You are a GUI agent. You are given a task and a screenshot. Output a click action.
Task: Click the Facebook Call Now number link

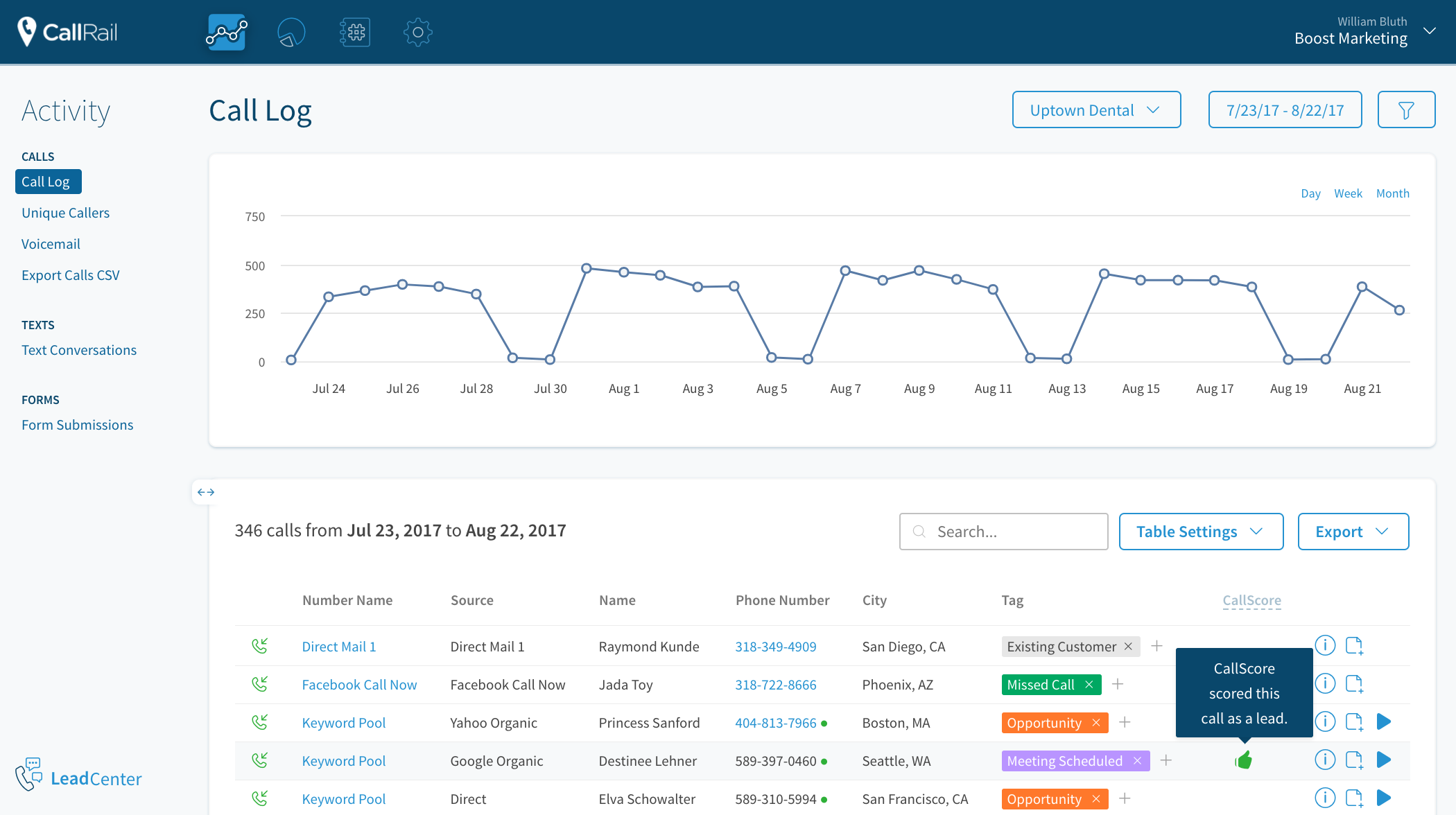[x=359, y=685]
